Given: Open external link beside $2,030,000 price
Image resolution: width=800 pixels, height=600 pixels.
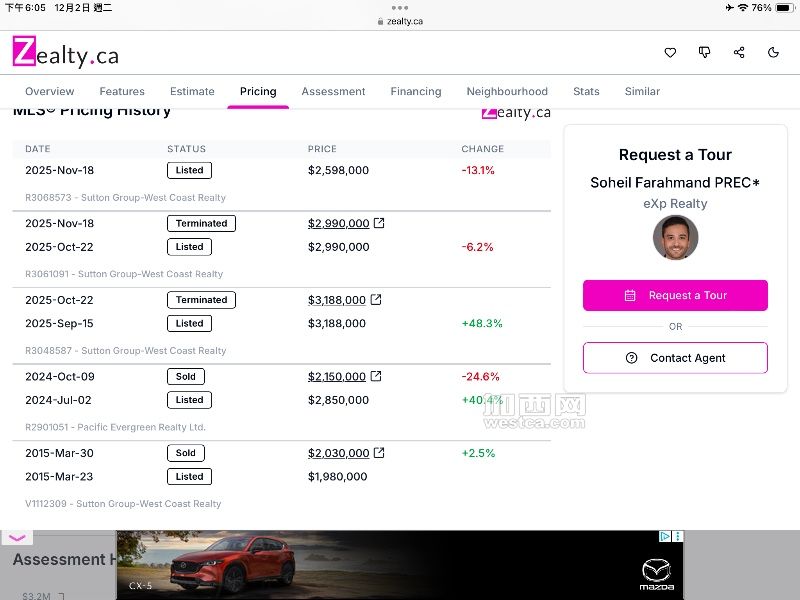Looking at the screenshot, I should (378, 453).
